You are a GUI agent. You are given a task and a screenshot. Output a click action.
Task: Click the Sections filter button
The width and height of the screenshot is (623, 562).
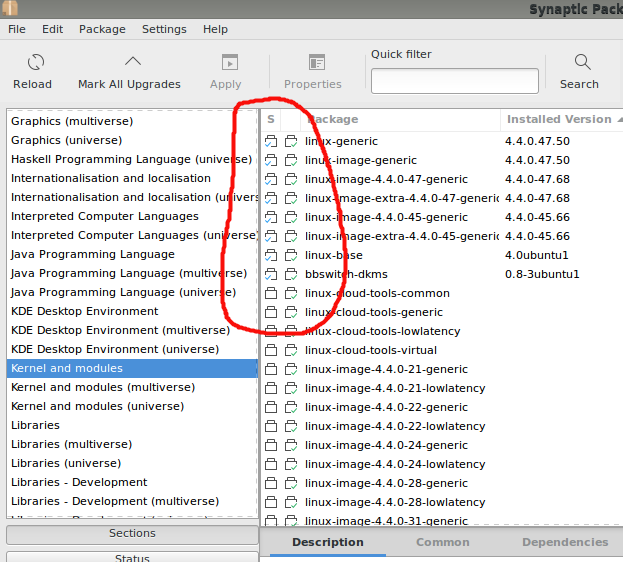click(x=132, y=533)
